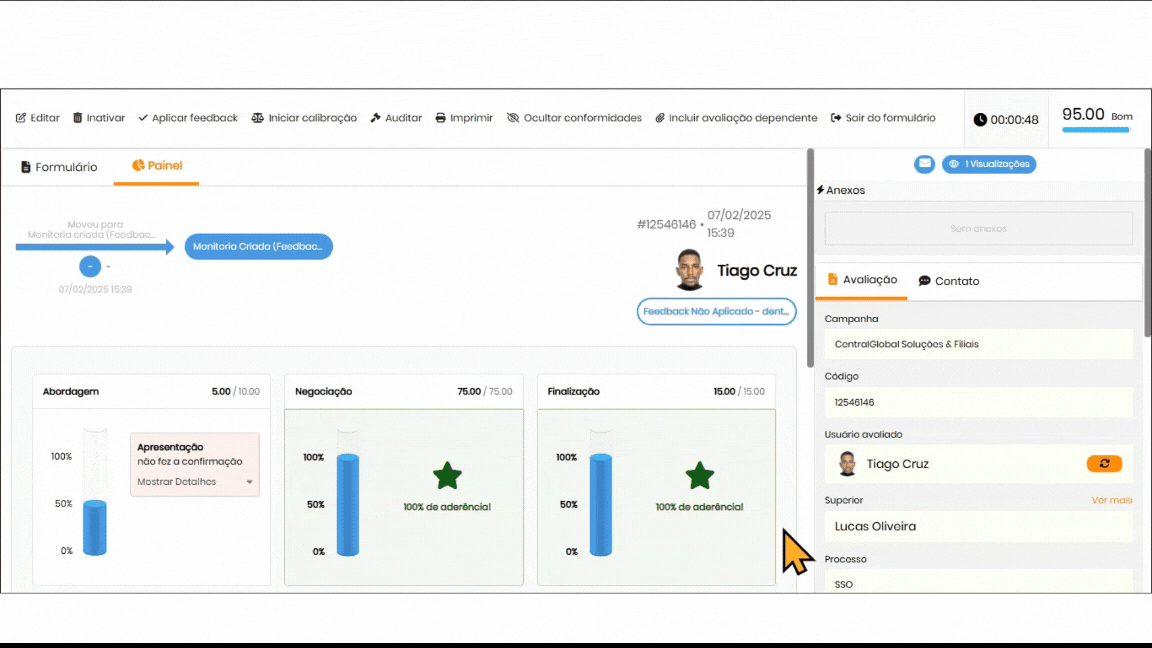
Task: Expand Mostrar Detalhes dropdown
Action: [x=194, y=482]
